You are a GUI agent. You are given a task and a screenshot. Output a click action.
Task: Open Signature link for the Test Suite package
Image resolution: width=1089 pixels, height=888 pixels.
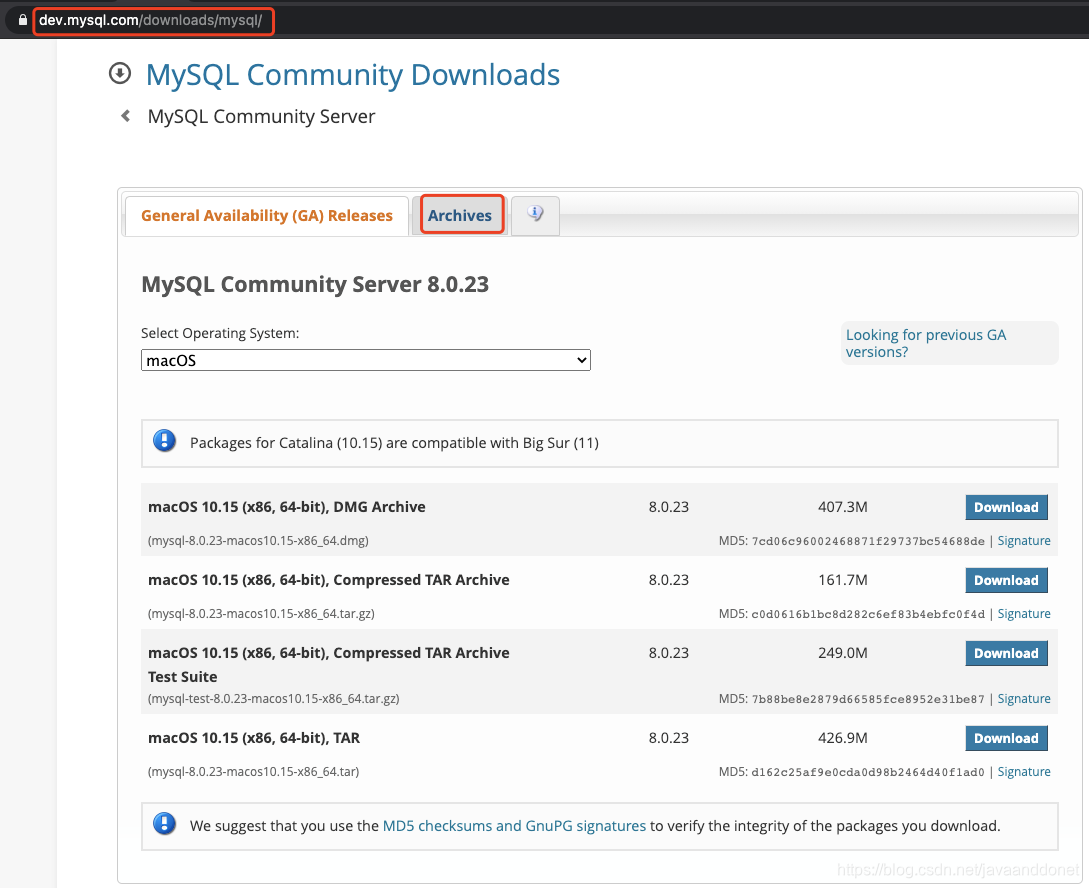tap(1024, 699)
